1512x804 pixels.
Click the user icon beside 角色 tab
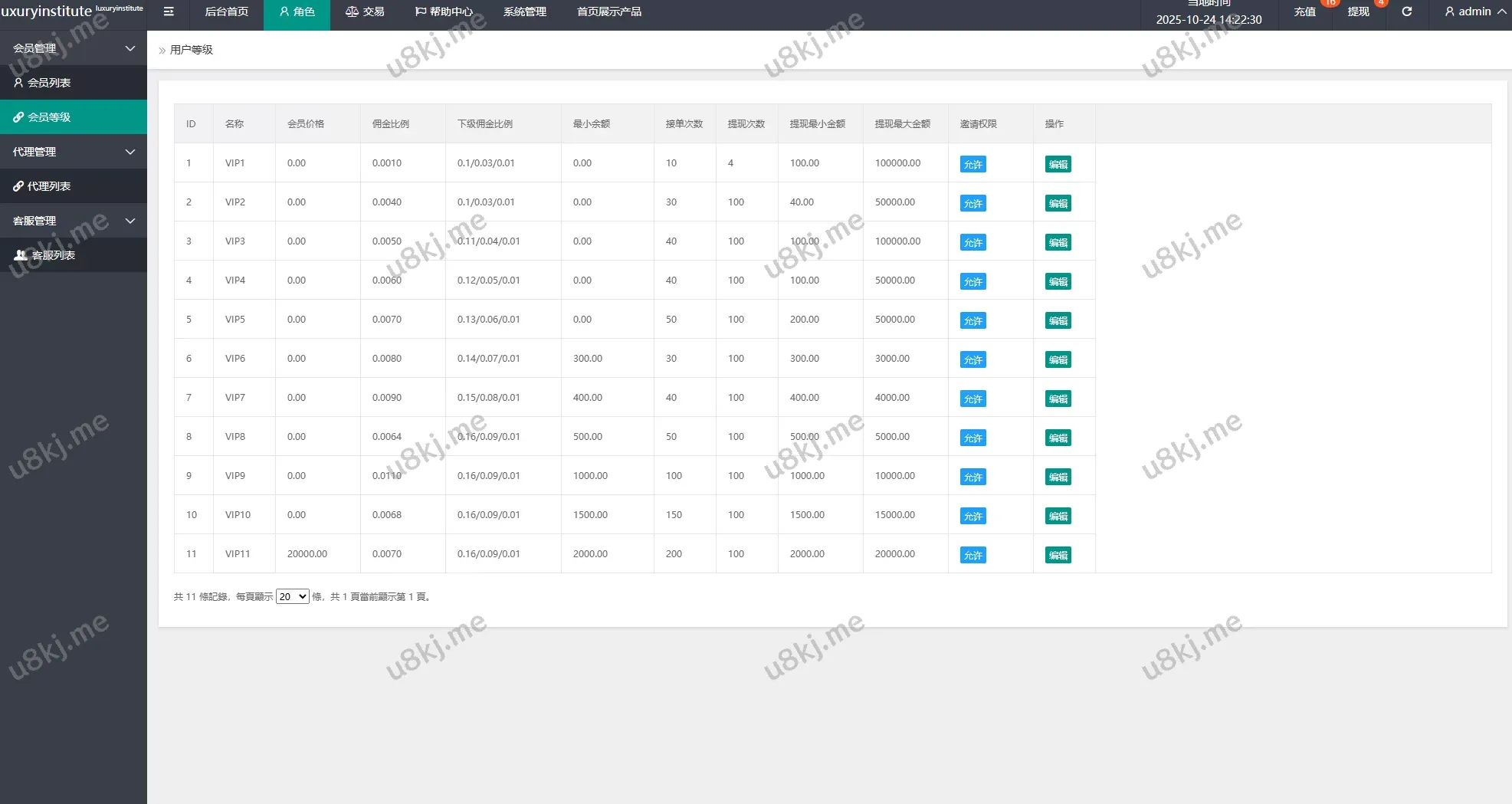[284, 11]
